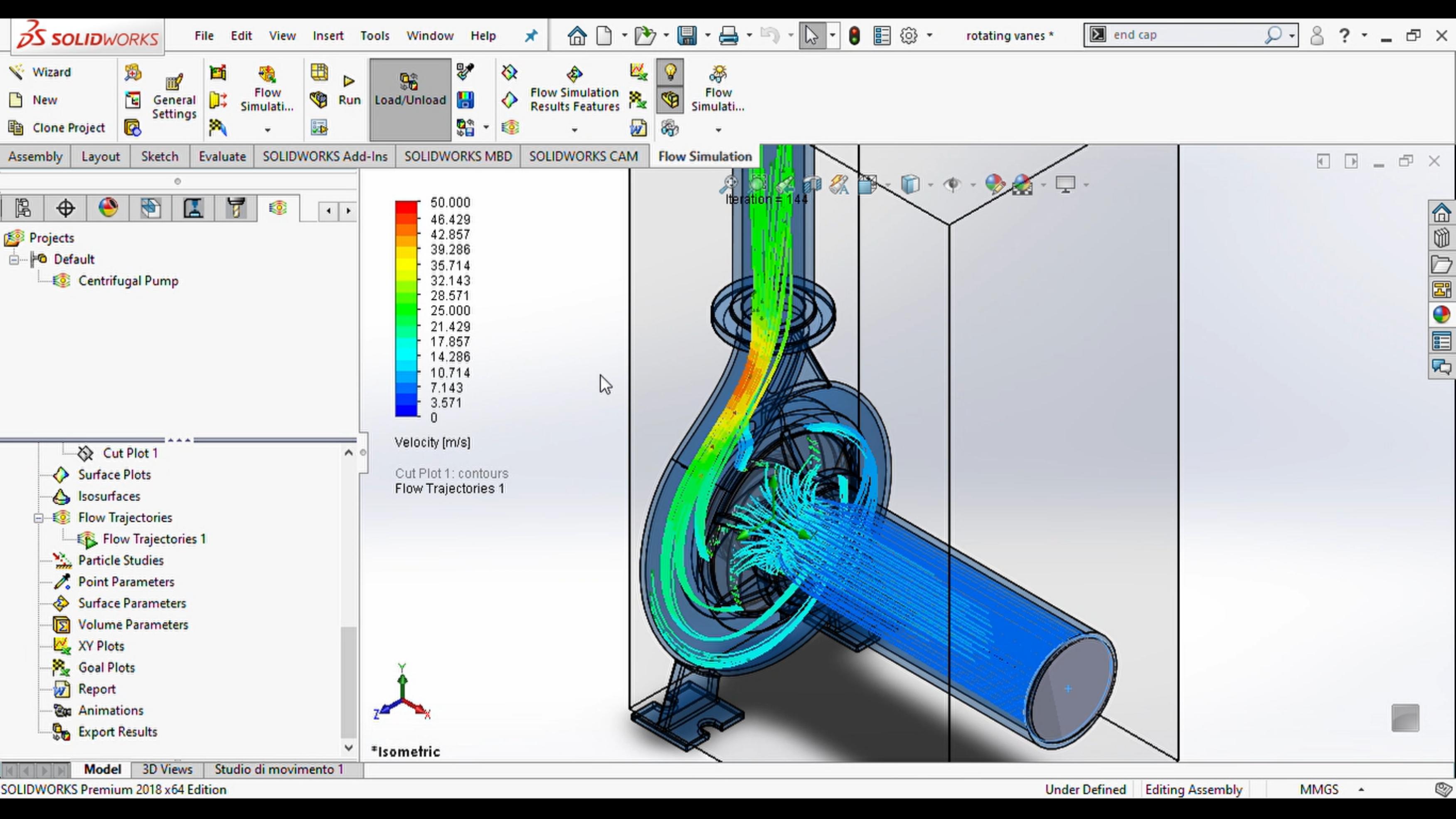1456x819 pixels.
Task: Collapse the Default project tree node
Action: click(14, 259)
